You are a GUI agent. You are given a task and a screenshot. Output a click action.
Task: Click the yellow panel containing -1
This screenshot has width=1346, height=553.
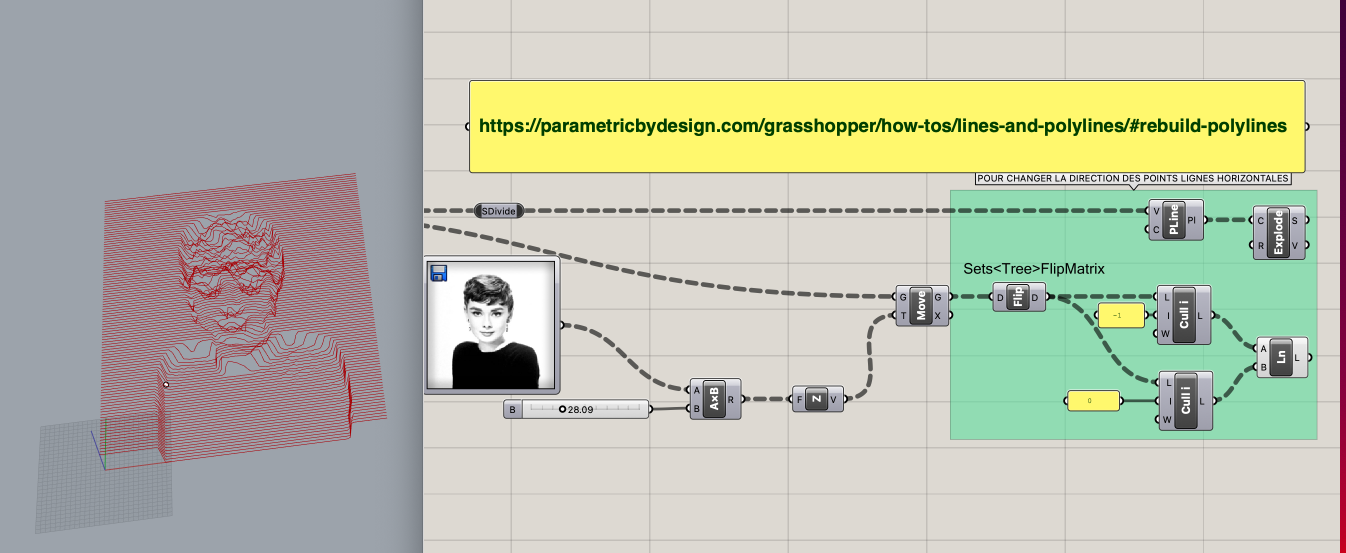click(1121, 315)
